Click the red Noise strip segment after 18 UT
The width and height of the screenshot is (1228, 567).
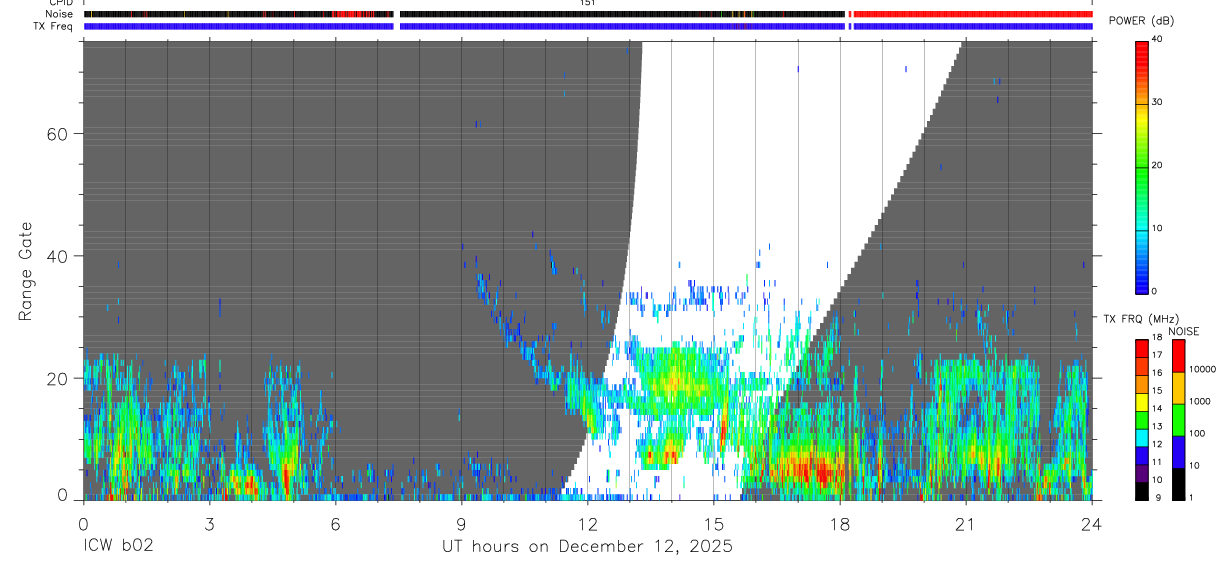point(973,14)
